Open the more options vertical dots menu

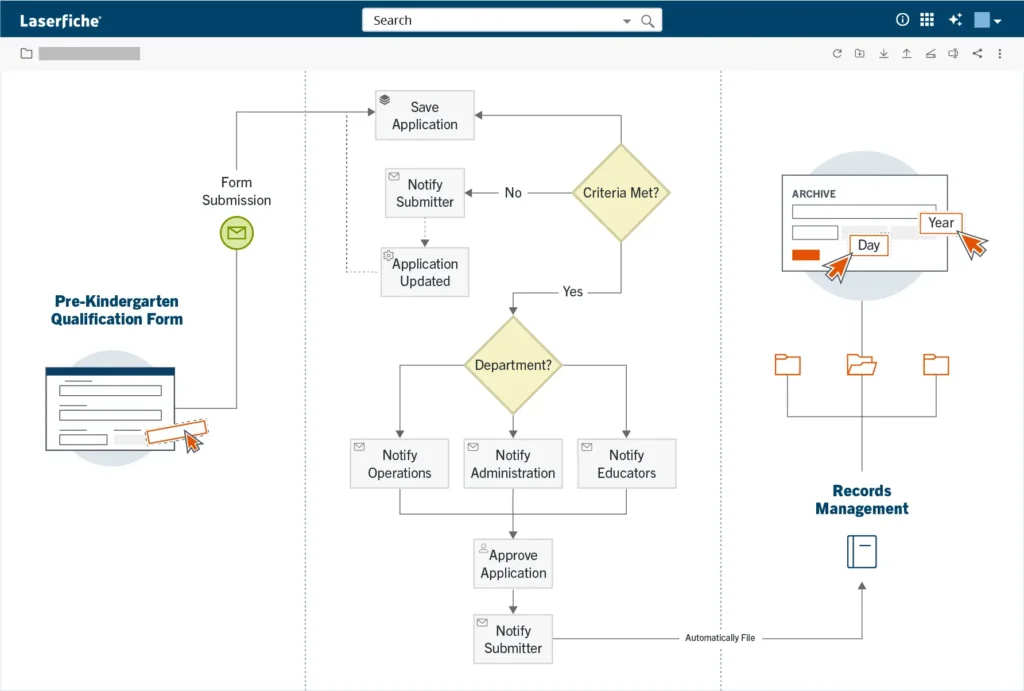point(1000,54)
